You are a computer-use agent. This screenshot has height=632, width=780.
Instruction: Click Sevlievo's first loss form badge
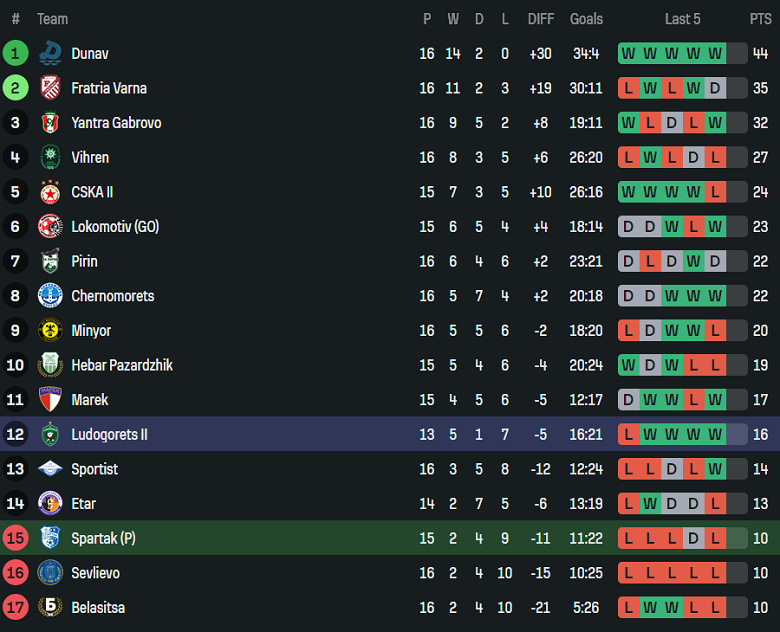point(628,573)
